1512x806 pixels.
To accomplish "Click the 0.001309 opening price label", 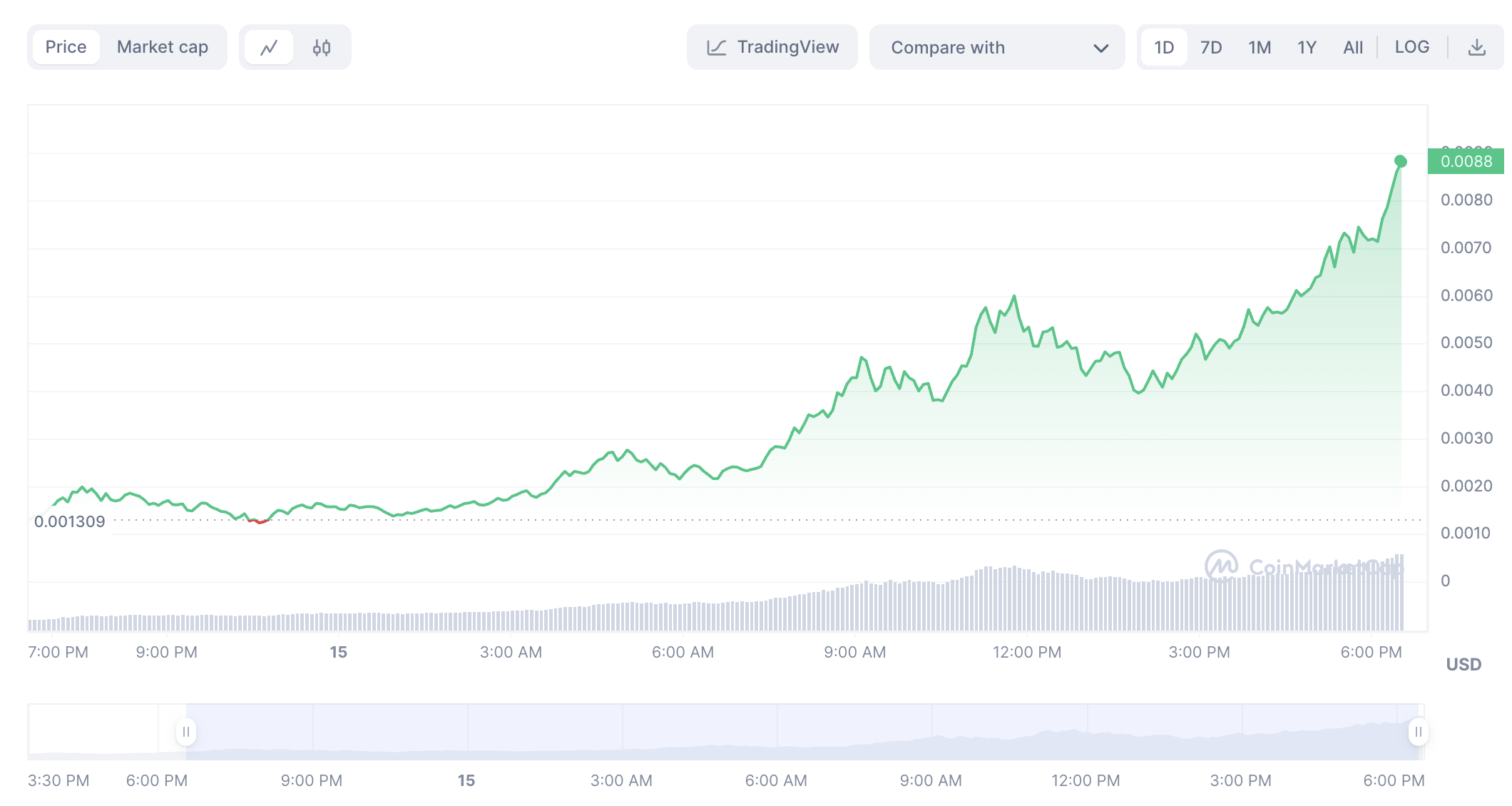I will pos(70,521).
